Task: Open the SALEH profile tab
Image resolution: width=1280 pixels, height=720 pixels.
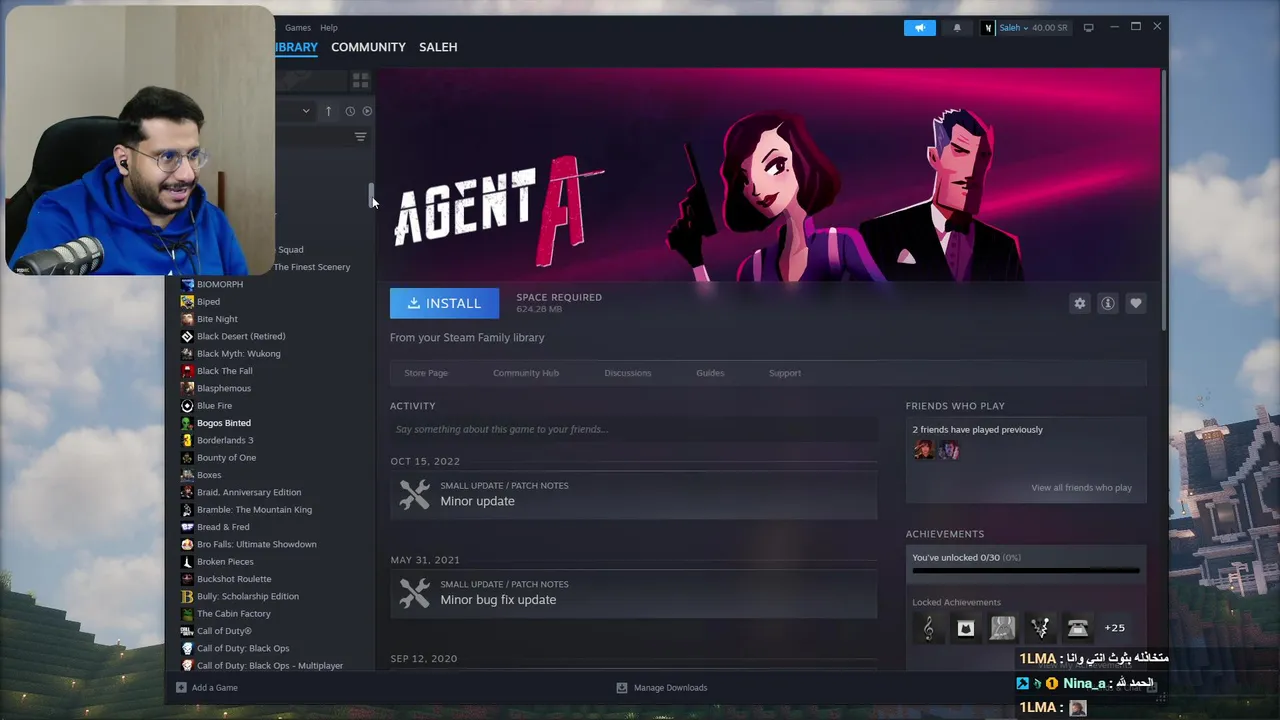Action: [x=438, y=47]
